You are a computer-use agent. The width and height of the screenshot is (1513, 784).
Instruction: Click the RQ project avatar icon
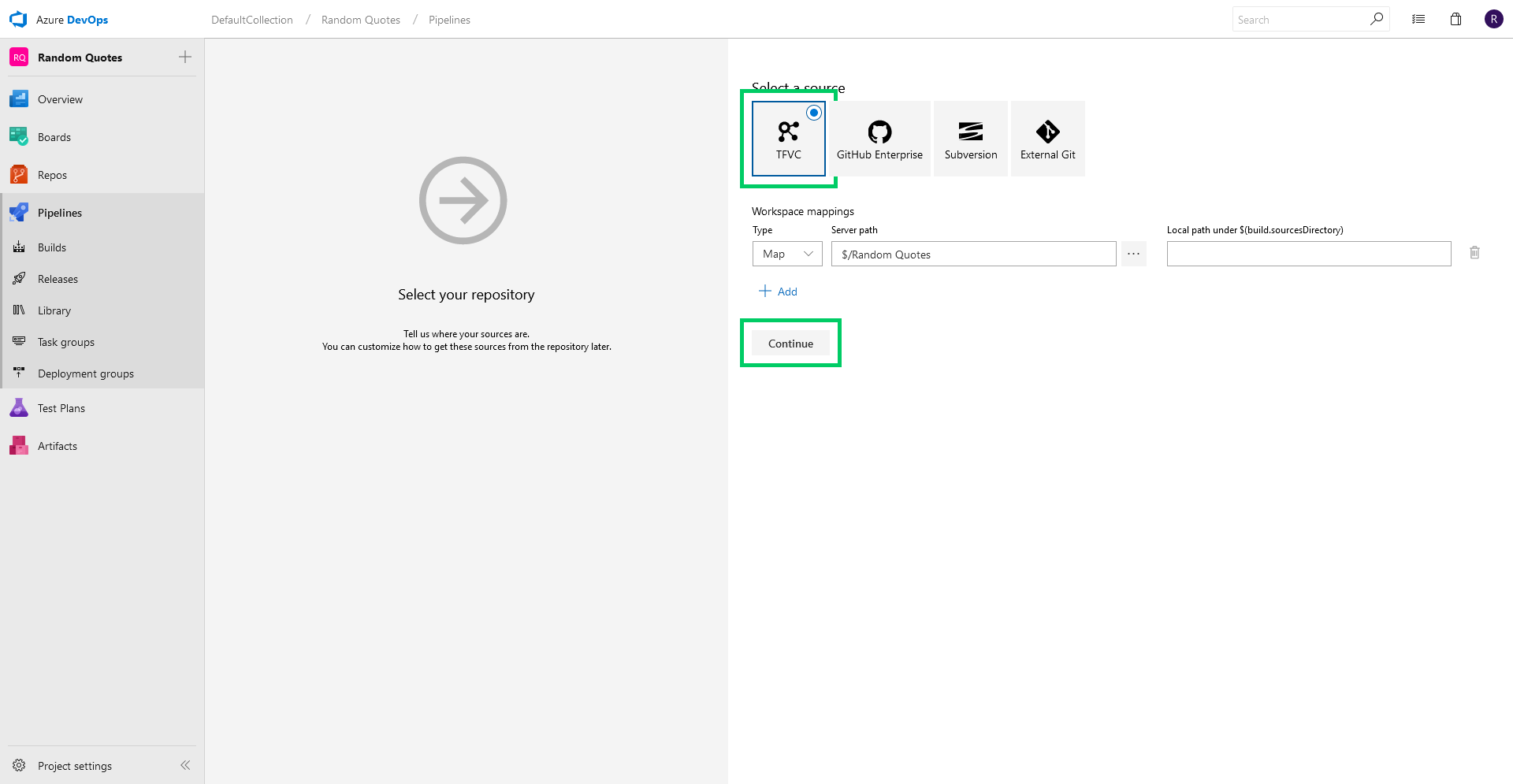[x=19, y=58]
